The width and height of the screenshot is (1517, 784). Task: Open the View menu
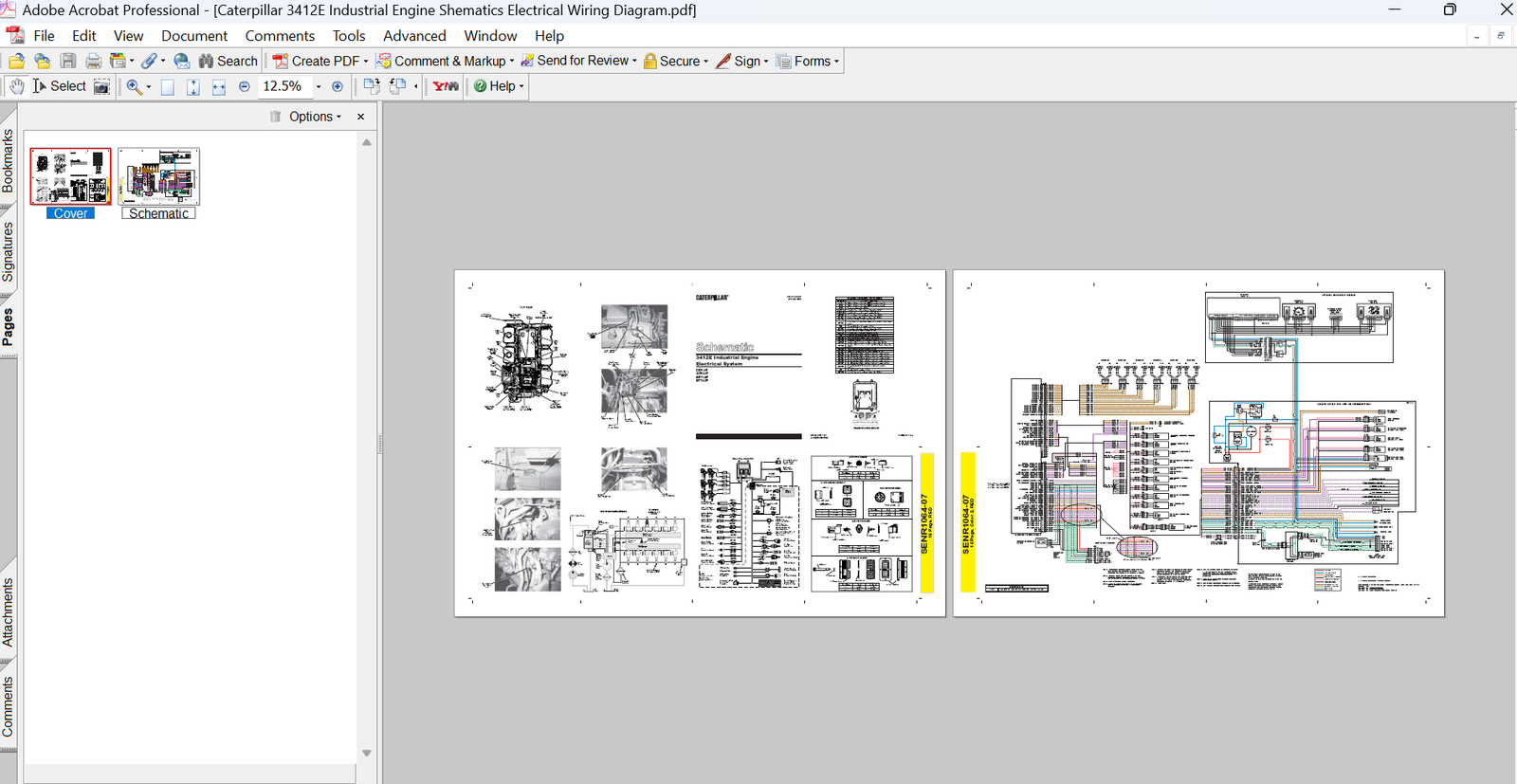click(128, 36)
